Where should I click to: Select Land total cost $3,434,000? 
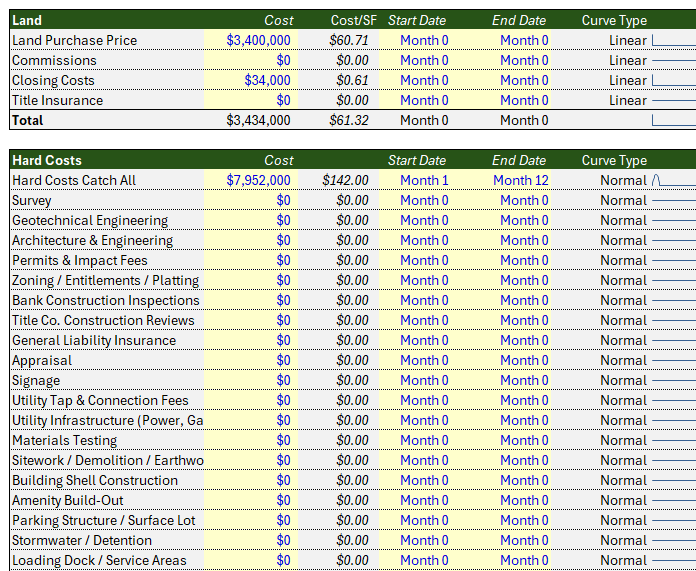pos(258,120)
